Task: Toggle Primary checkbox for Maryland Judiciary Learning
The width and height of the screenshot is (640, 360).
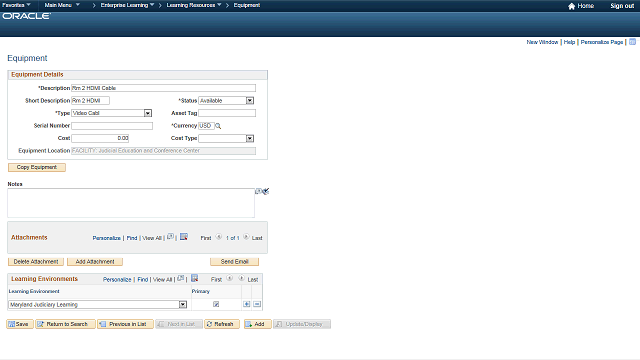Action: click(x=216, y=304)
